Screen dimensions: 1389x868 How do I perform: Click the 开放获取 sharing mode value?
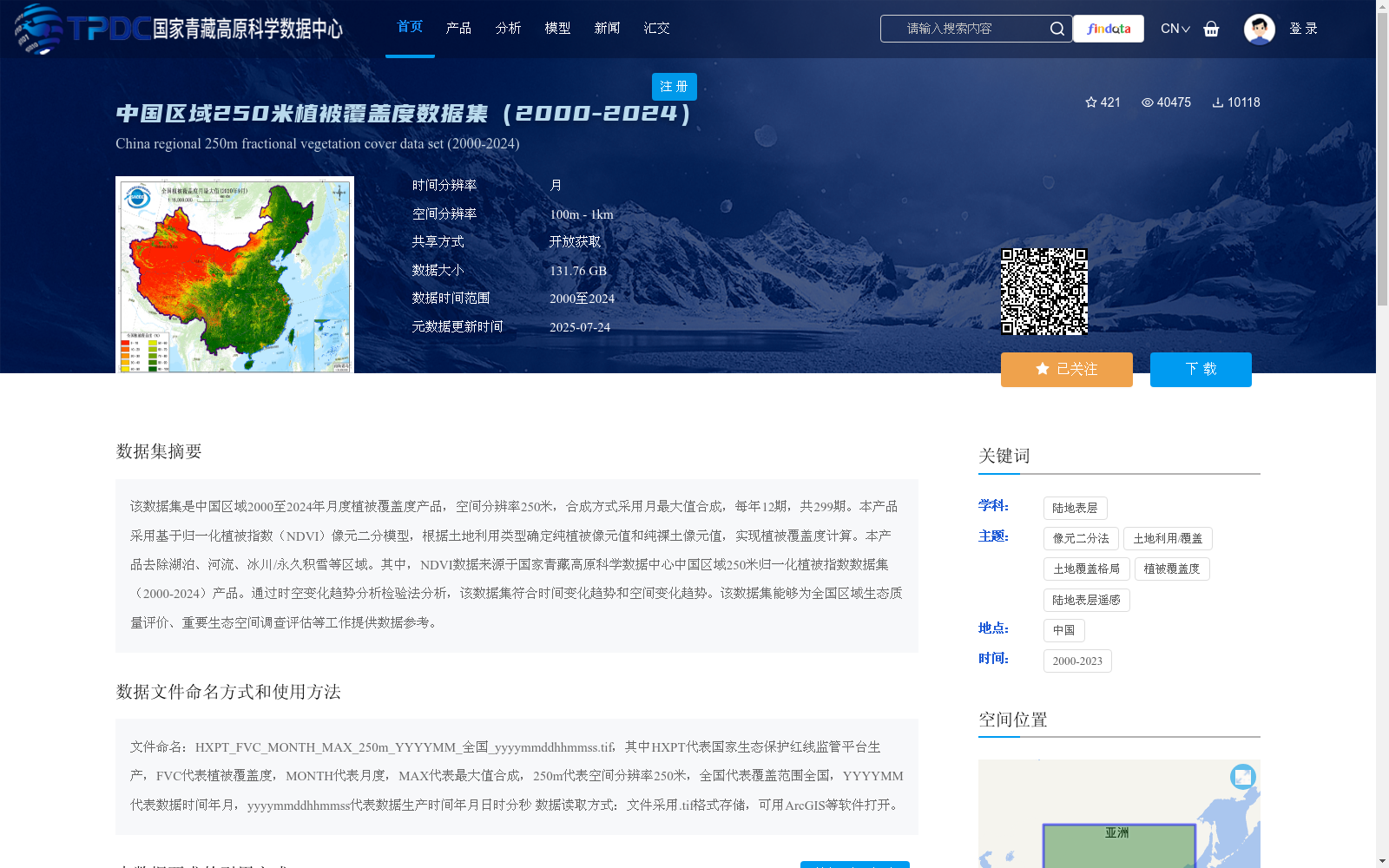tap(575, 242)
